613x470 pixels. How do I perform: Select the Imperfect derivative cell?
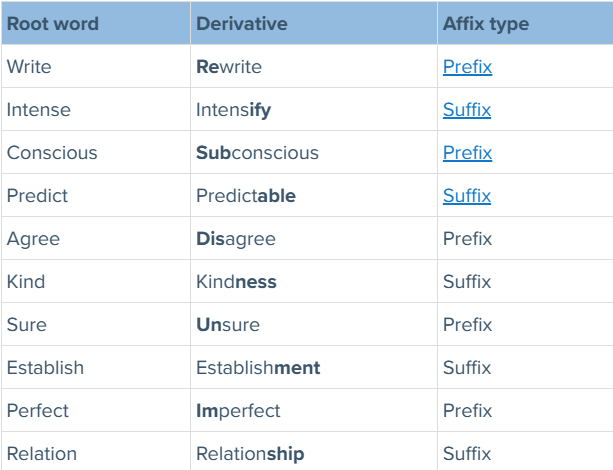click(238, 411)
